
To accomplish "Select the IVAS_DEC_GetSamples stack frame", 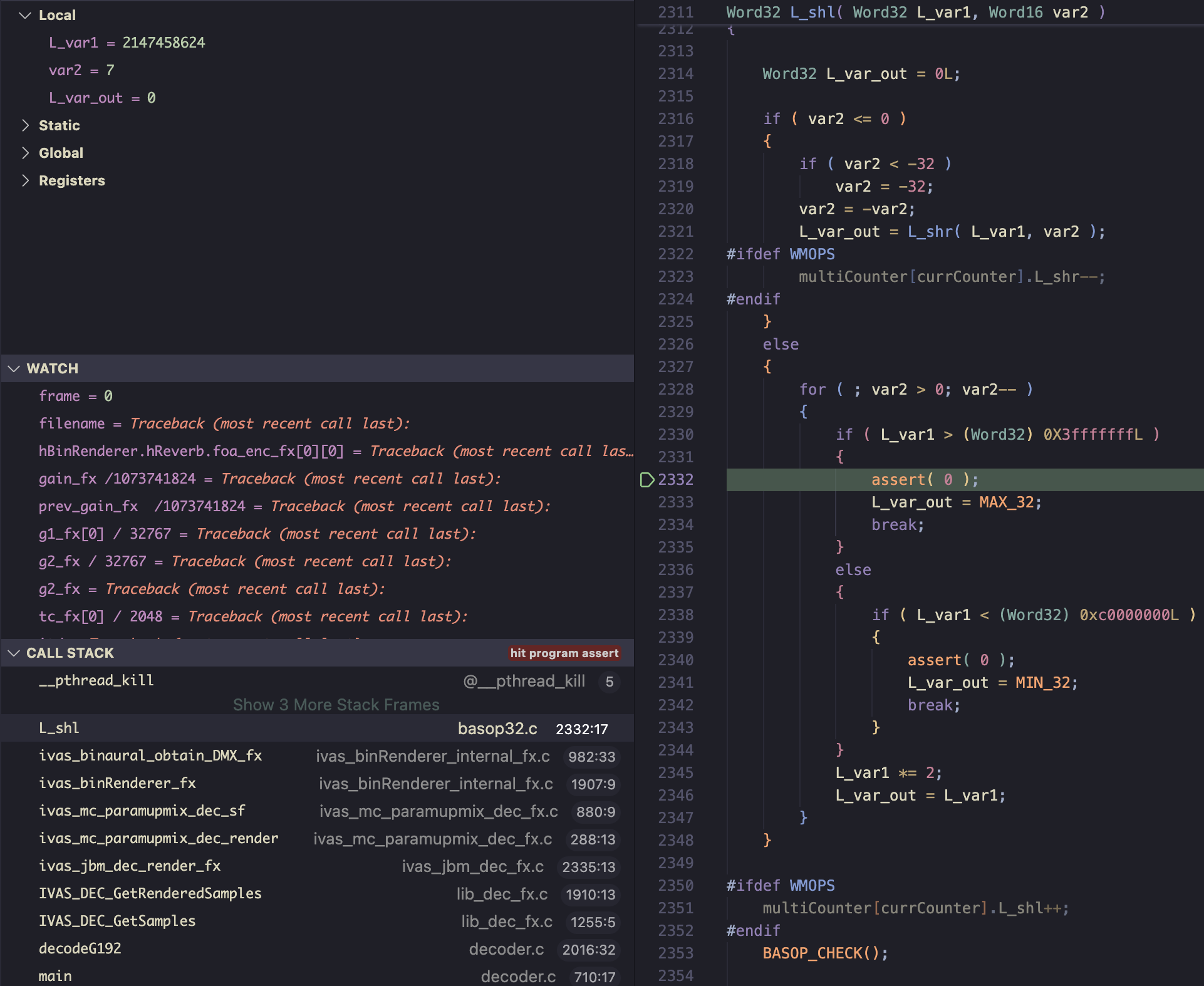I will [x=117, y=921].
